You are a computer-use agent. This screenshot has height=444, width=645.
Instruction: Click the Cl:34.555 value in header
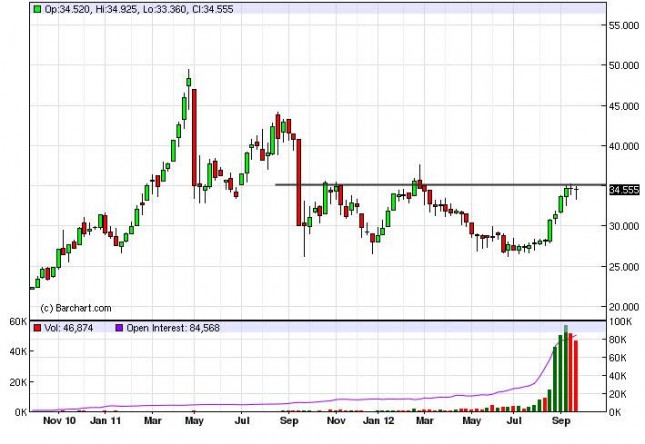coord(213,9)
